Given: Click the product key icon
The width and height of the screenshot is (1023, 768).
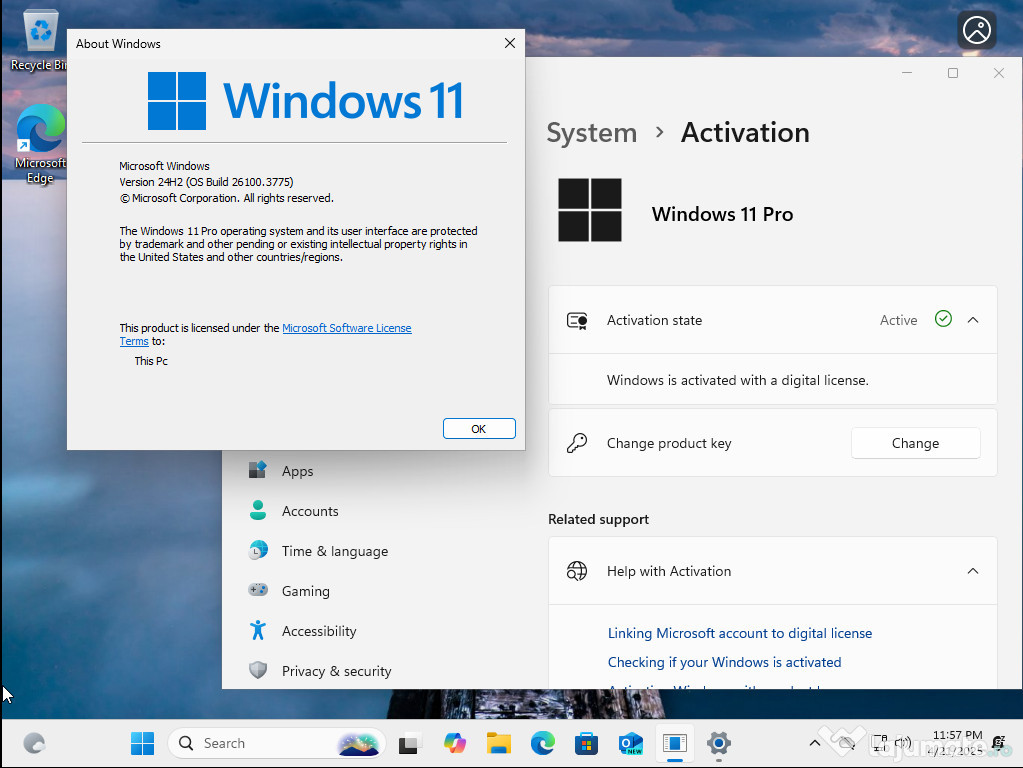Looking at the screenshot, I should (x=577, y=443).
